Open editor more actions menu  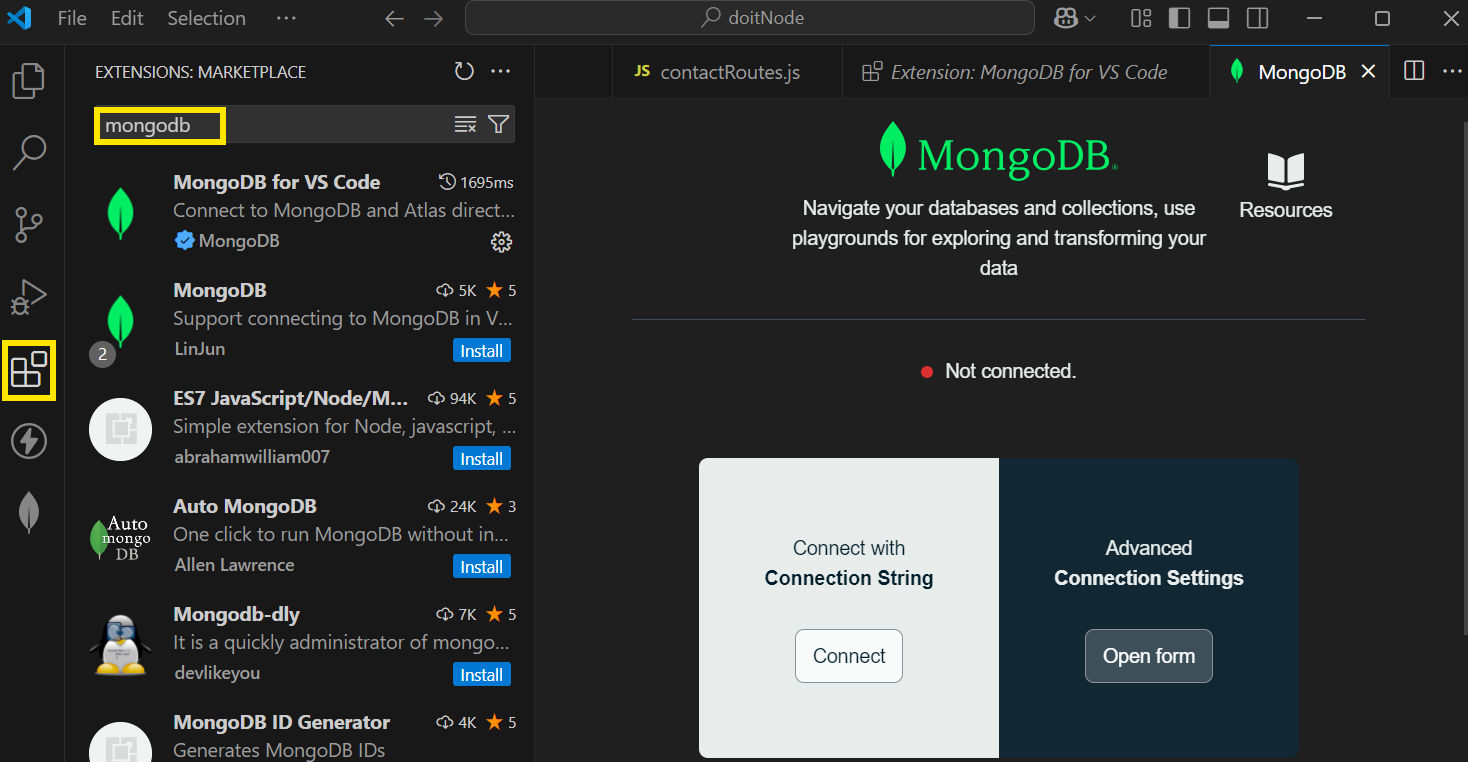click(1451, 71)
